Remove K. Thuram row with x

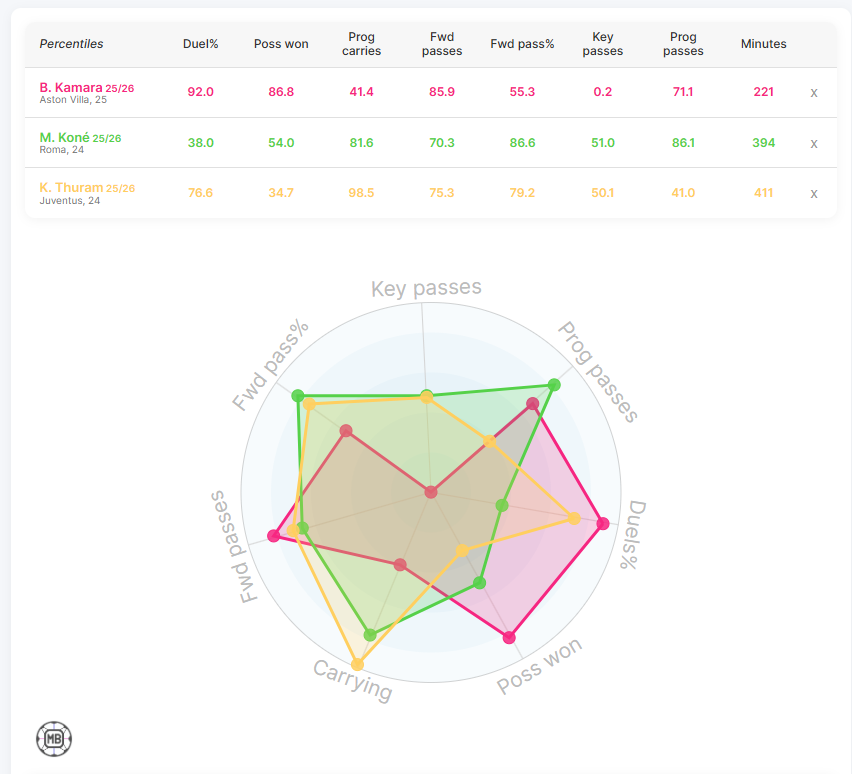[814, 193]
